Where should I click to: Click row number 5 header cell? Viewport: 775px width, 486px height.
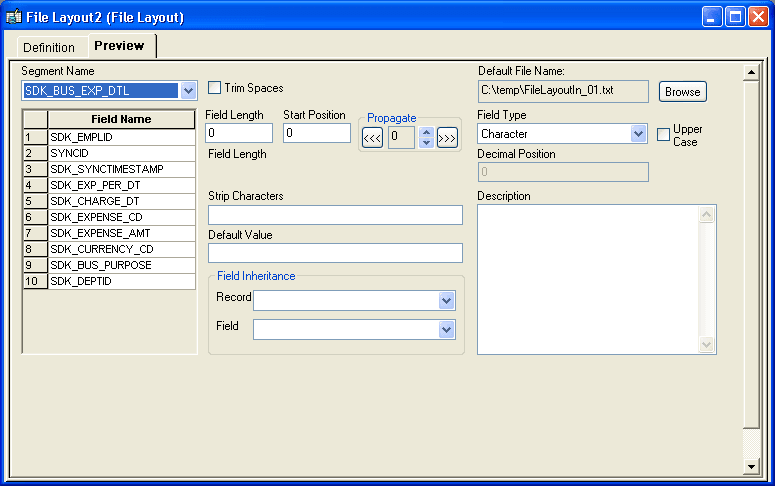point(35,201)
